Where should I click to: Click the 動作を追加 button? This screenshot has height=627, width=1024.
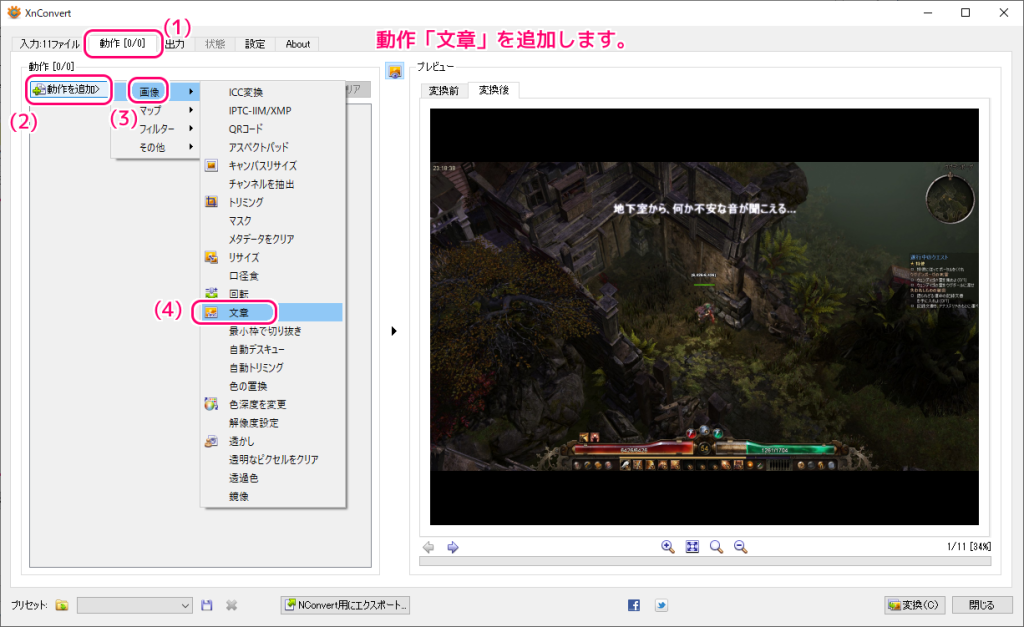click(71, 90)
